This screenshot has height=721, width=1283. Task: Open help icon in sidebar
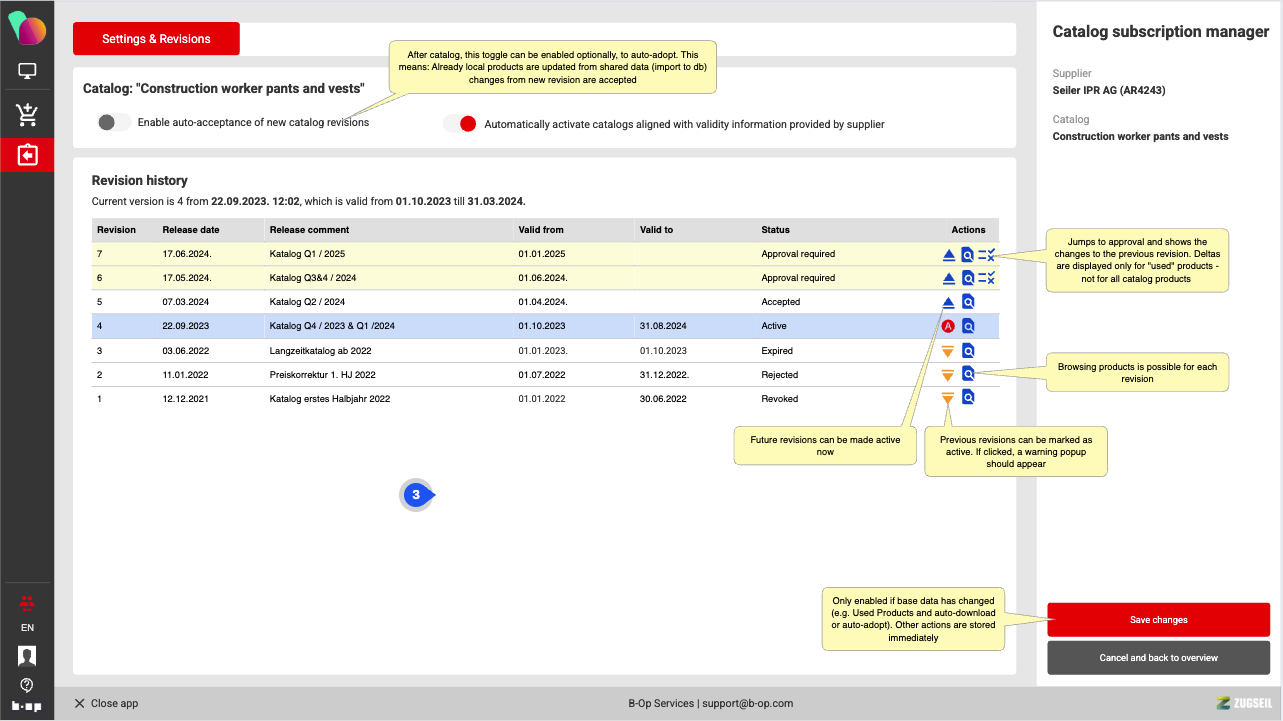pos(27,685)
